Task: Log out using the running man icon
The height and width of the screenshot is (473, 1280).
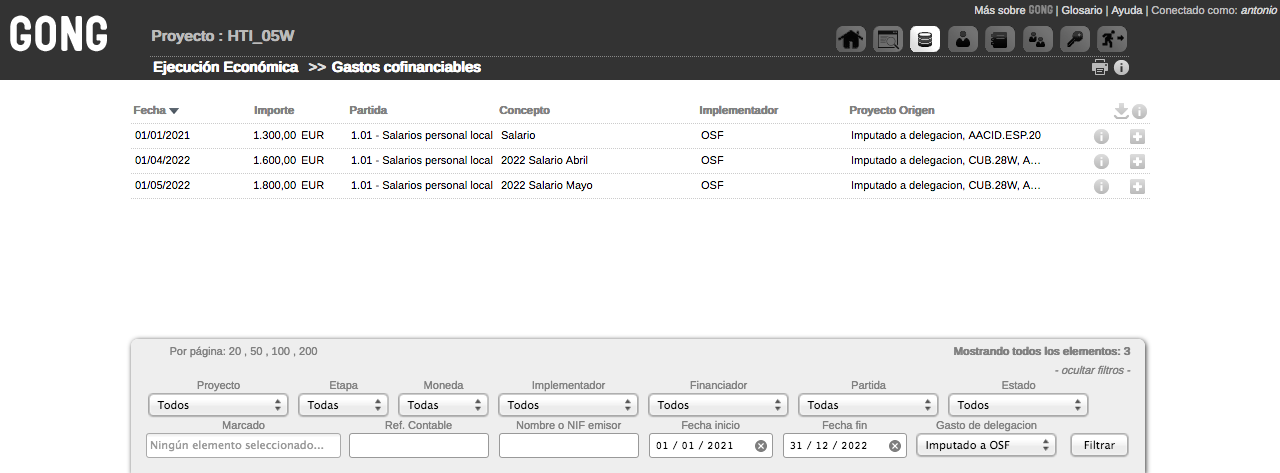Action: pyautogui.click(x=1112, y=40)
